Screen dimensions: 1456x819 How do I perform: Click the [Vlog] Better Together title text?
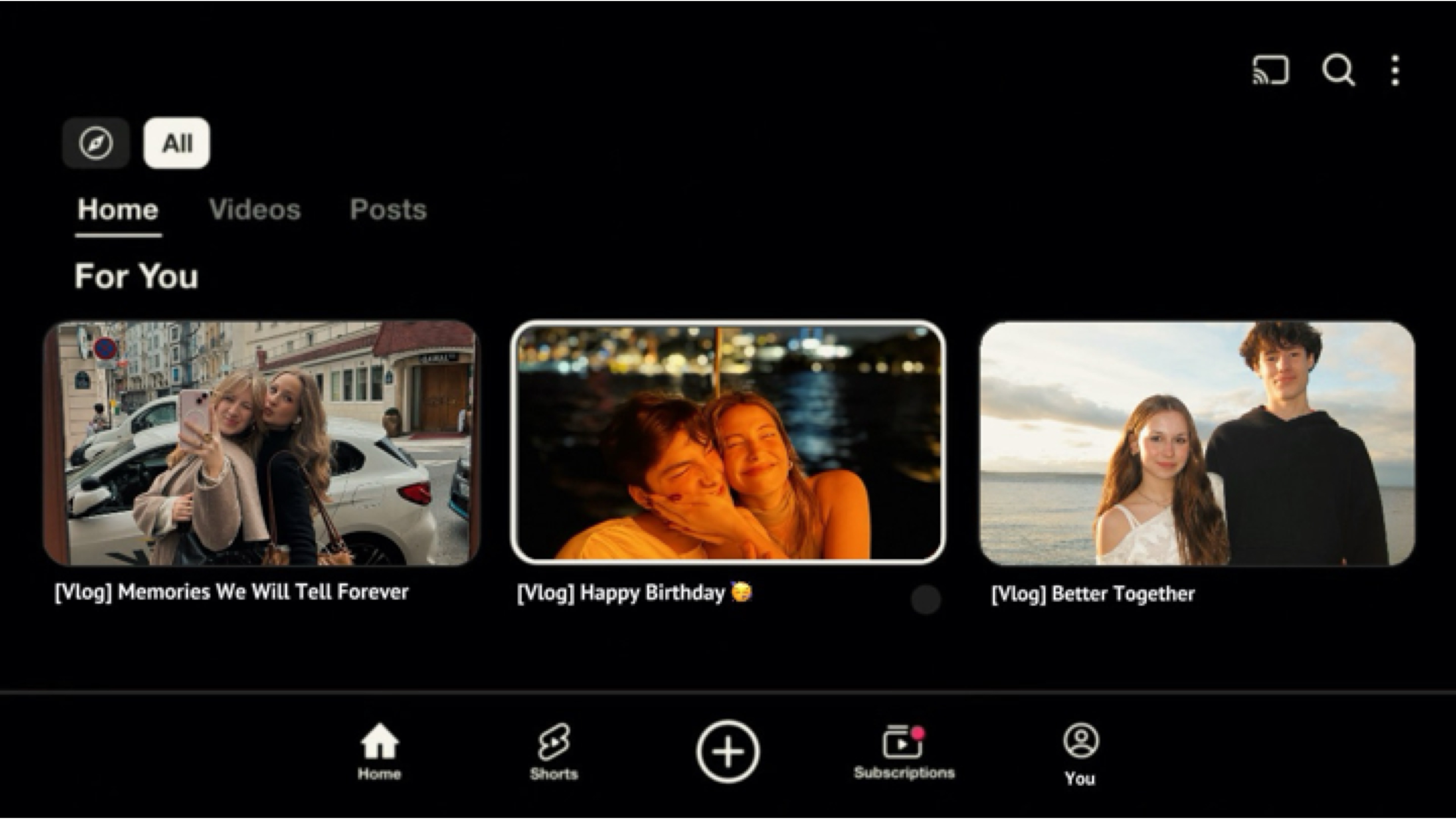pos(1093,593)
